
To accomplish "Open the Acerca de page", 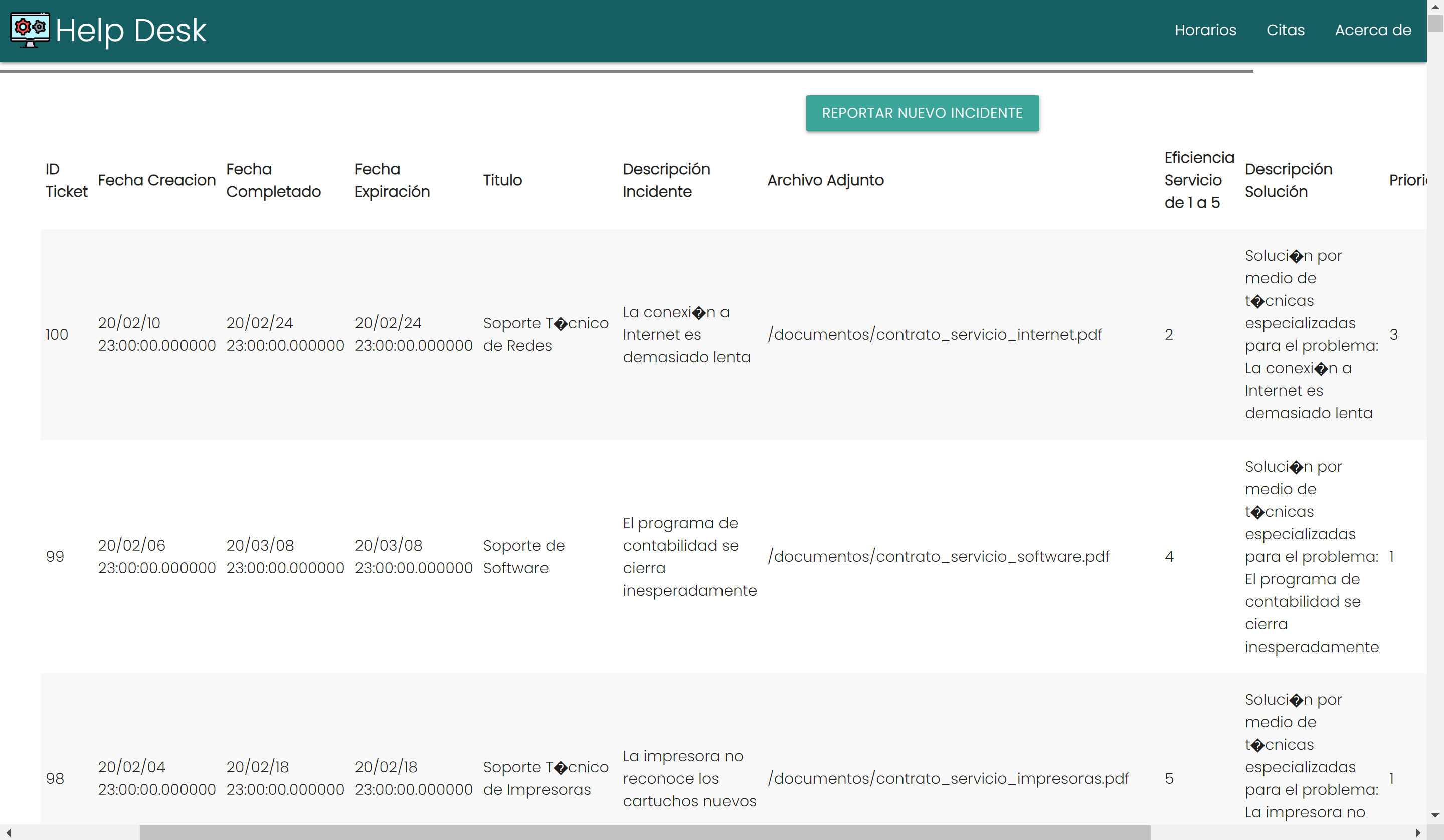I will point(1373,30).
